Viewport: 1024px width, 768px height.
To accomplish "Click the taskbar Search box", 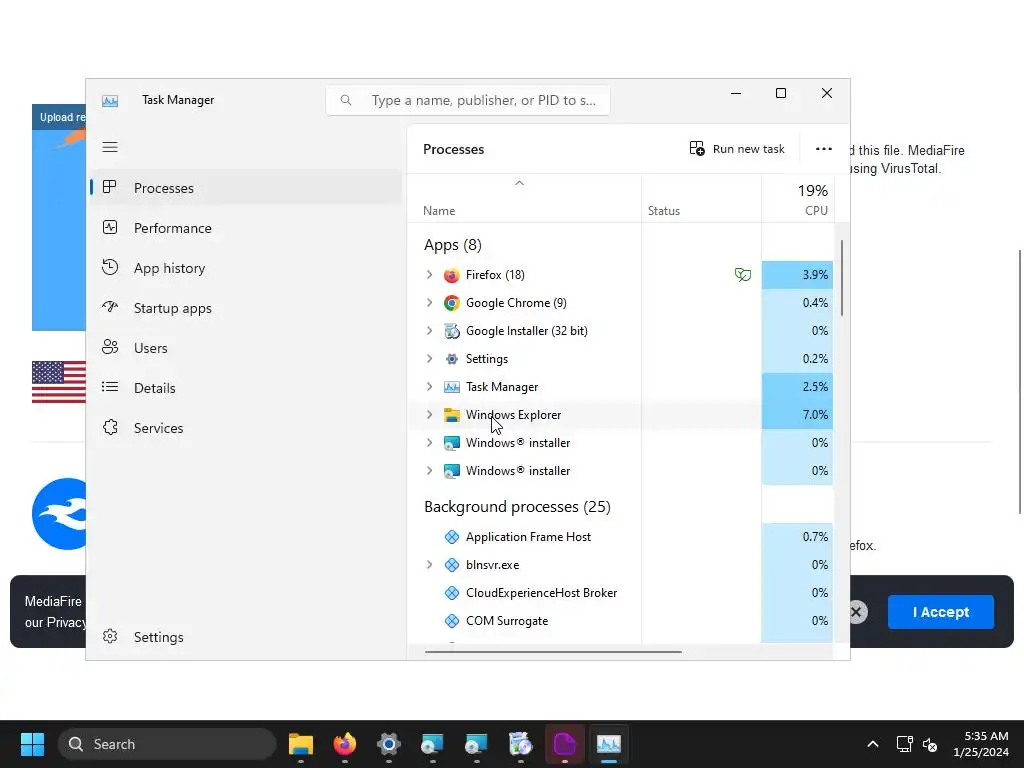I will 167,744.
